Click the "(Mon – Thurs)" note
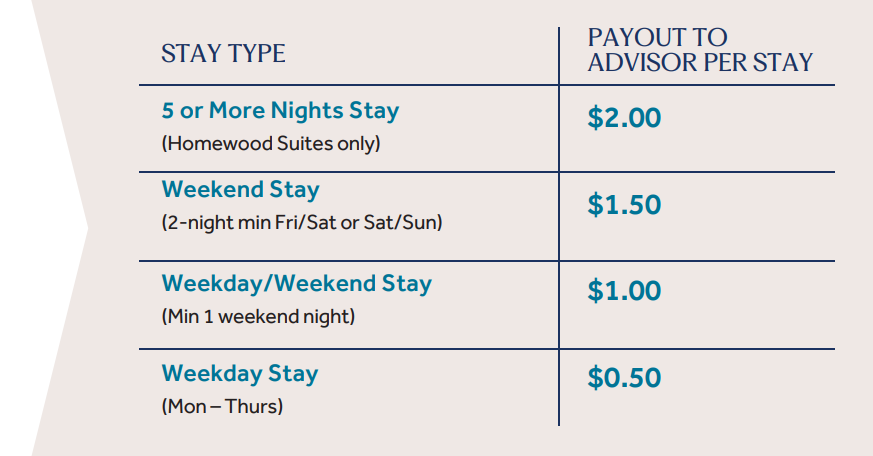Screen dimensions: 873x456 (220, 407)
